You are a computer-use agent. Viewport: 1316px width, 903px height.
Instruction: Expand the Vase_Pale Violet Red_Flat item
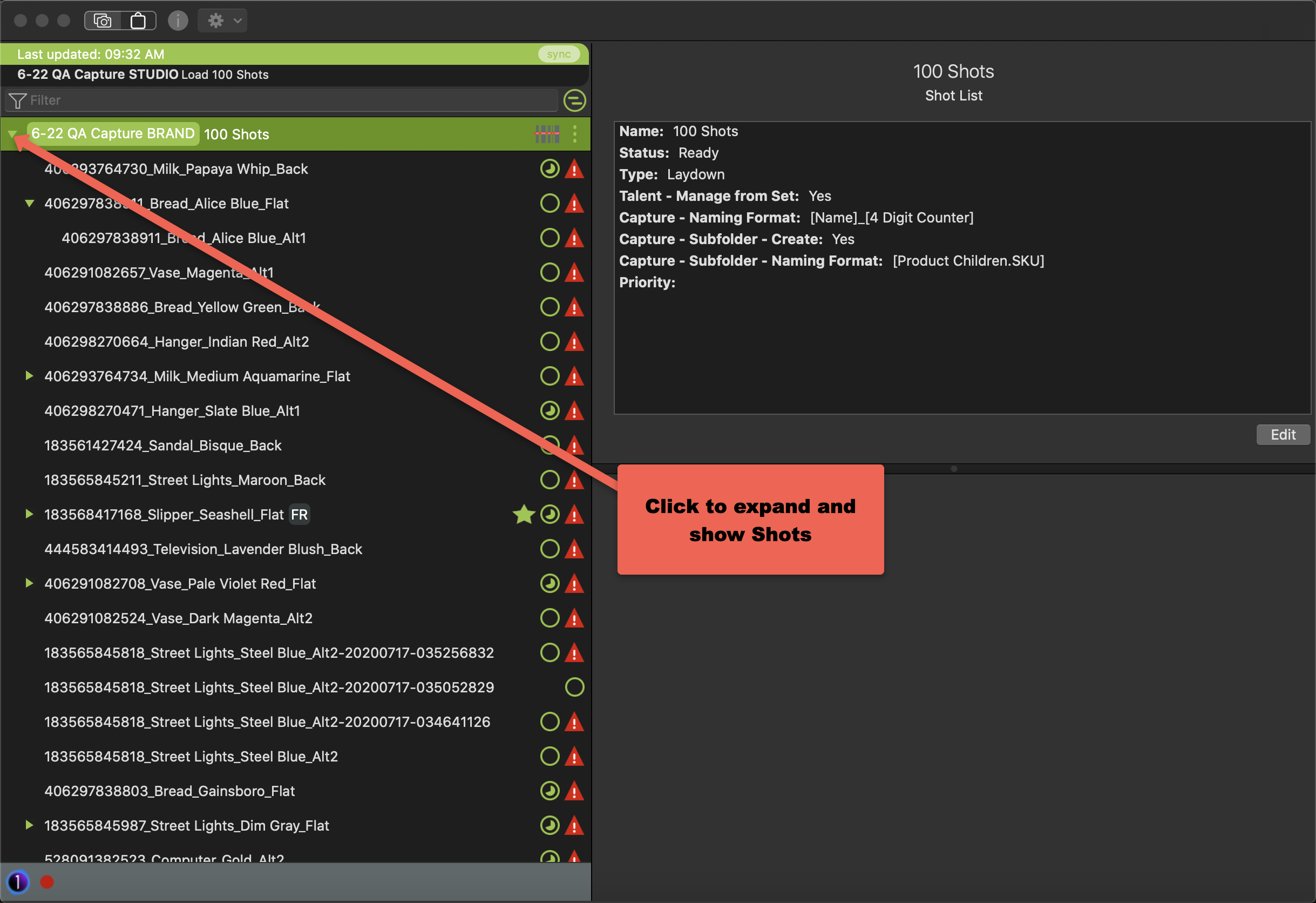pos(30,583)
